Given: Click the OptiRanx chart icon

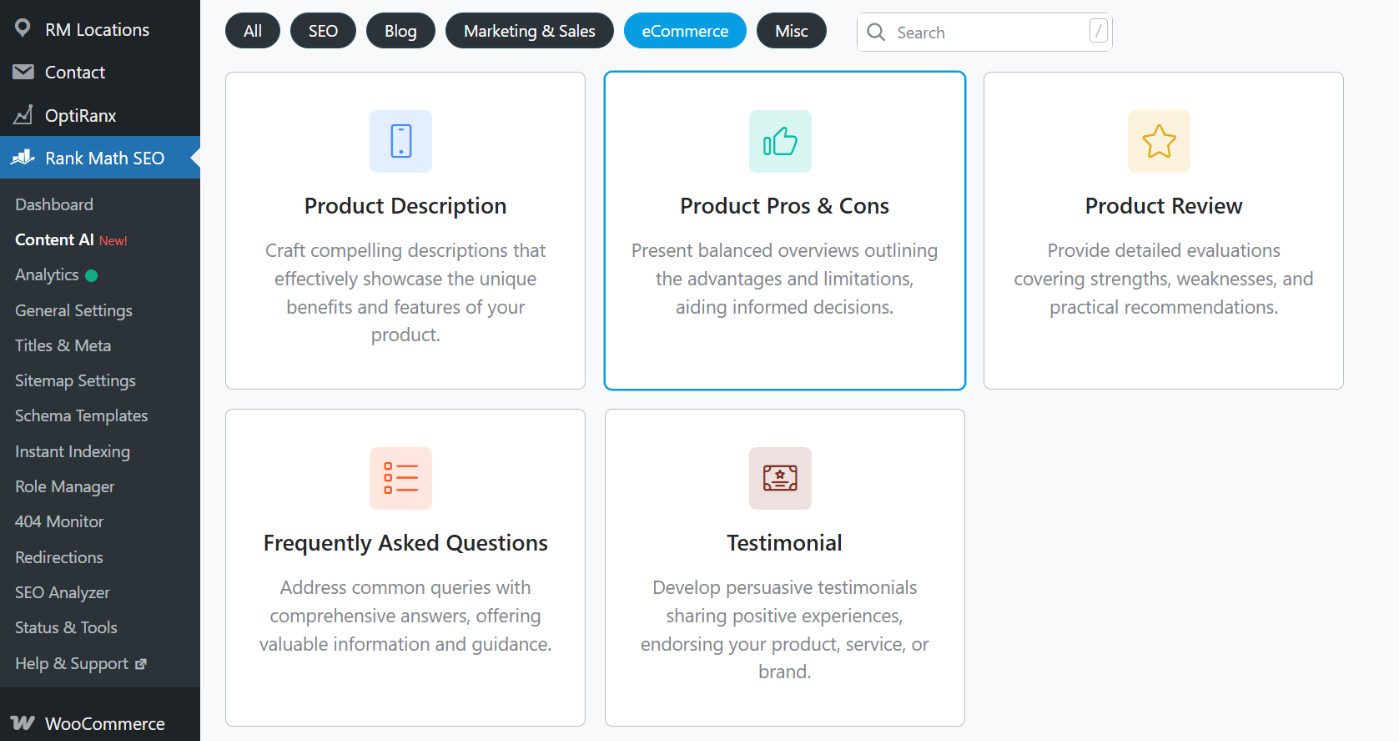Looking at the screenshot, I should 23,114.
